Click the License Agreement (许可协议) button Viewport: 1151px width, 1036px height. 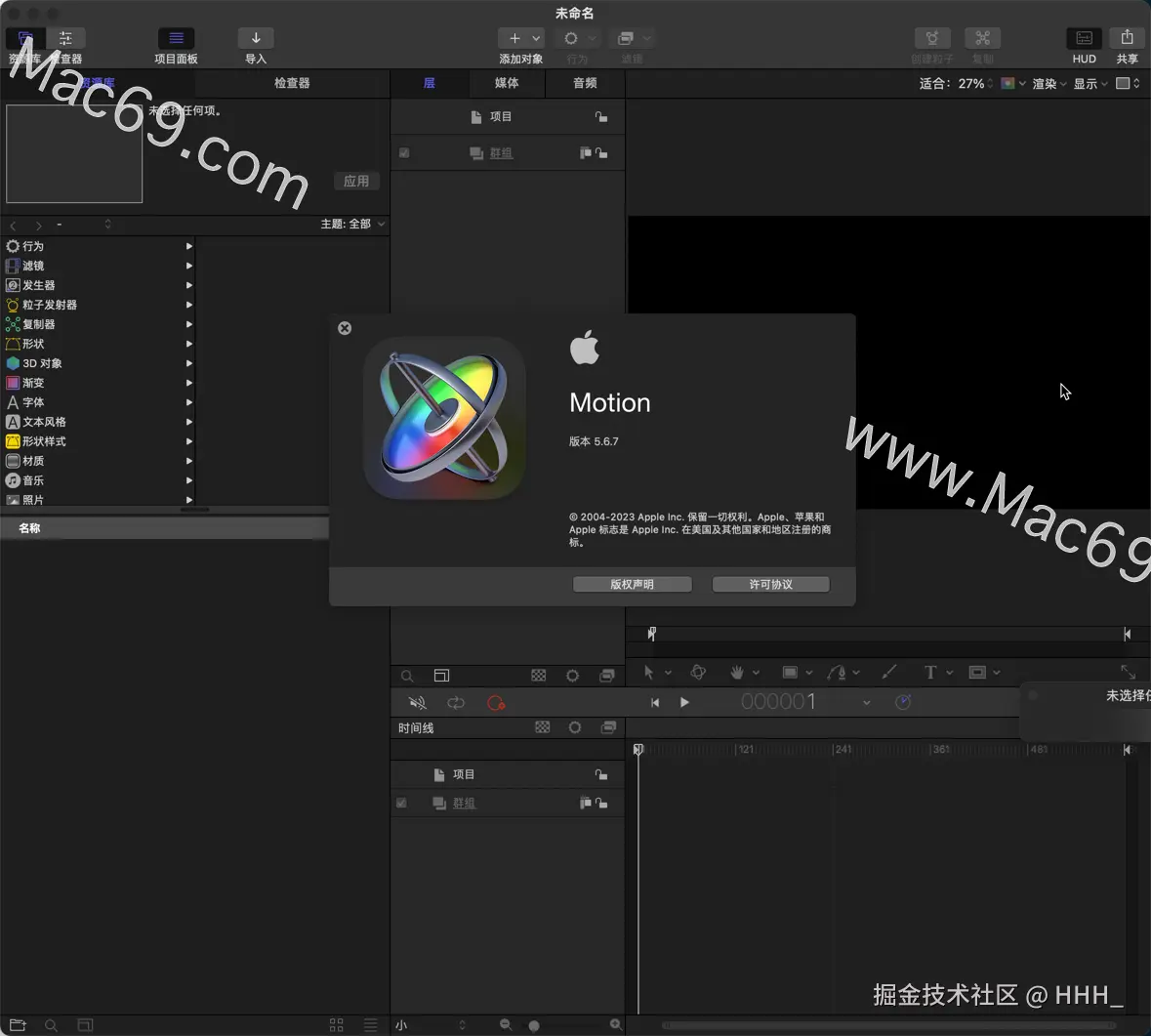tap(771, 584)
